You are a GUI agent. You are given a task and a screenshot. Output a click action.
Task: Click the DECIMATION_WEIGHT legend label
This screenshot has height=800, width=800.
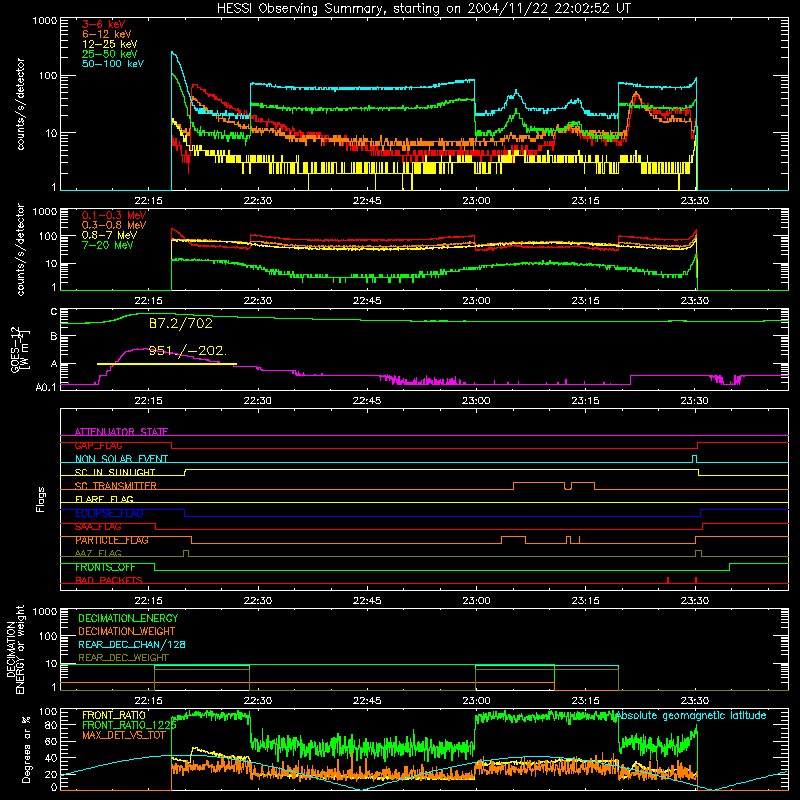[127, 631]
